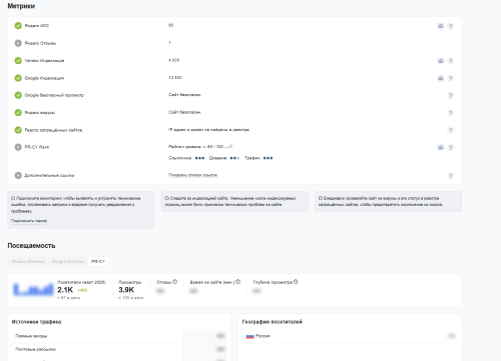501x361 pixels.
Task: Click green check icon for Google Индексация
Action: coord(18,78)
